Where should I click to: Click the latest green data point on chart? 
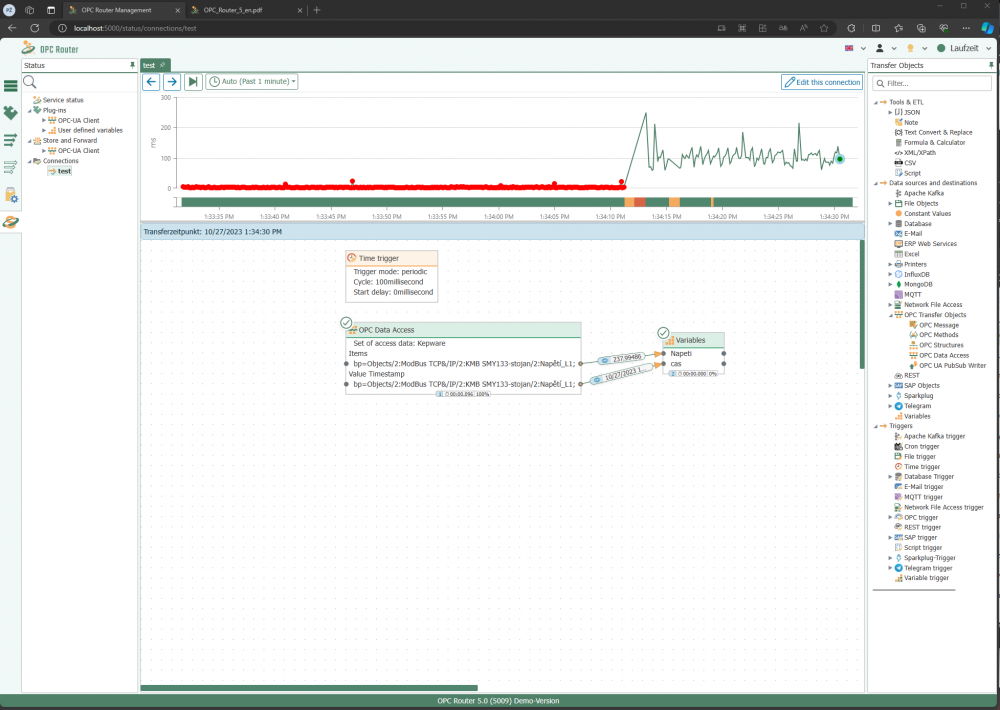tap(840, 159)
